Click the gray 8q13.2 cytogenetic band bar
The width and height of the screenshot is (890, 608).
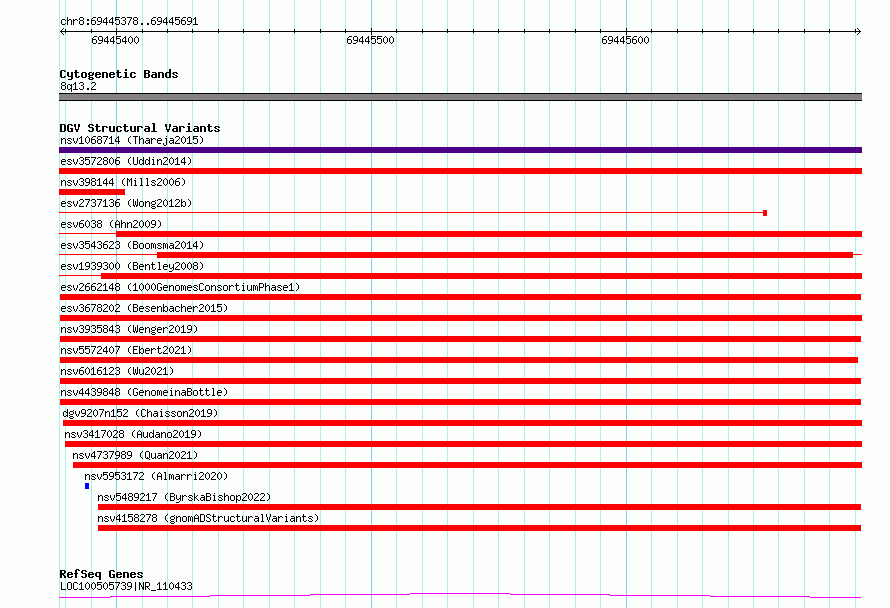460,97
